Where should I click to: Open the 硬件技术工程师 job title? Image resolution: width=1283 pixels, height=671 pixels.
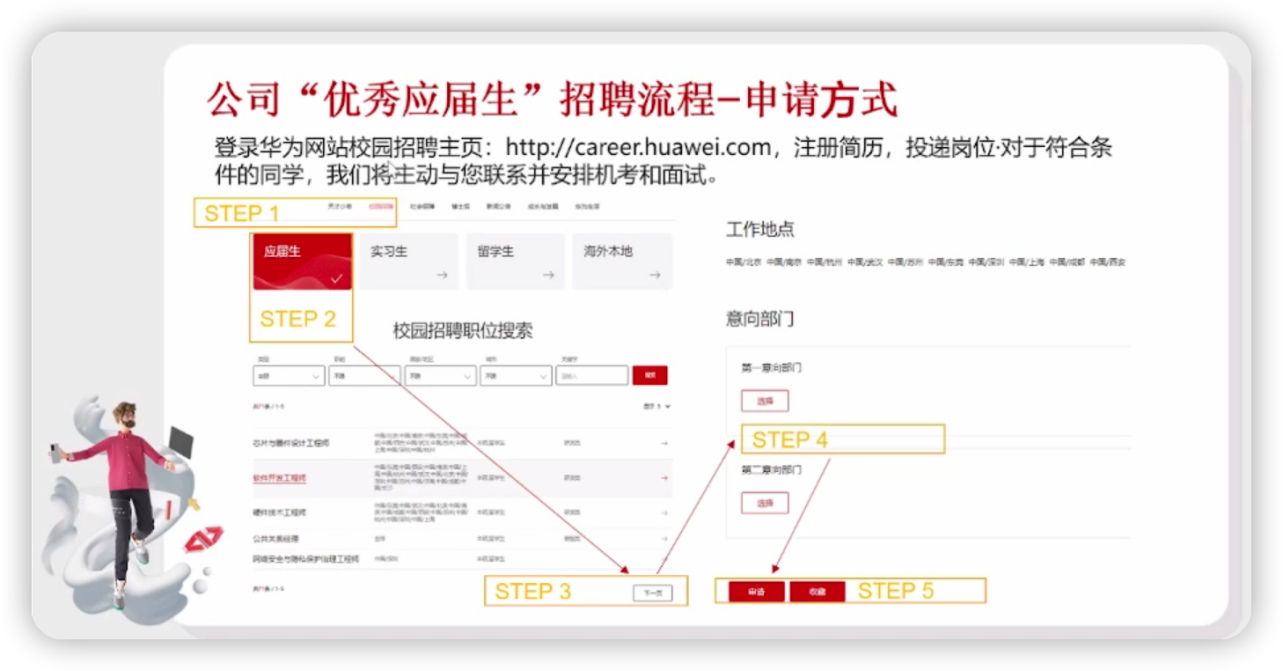point(279,513)
